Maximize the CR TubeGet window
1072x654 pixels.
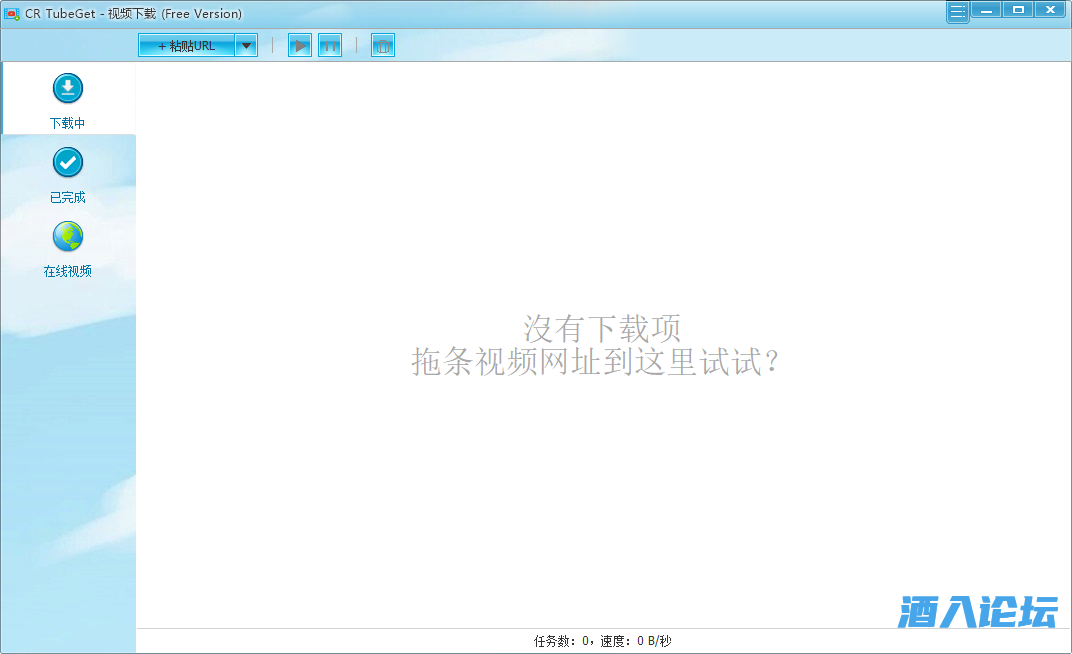(1017, 9)
